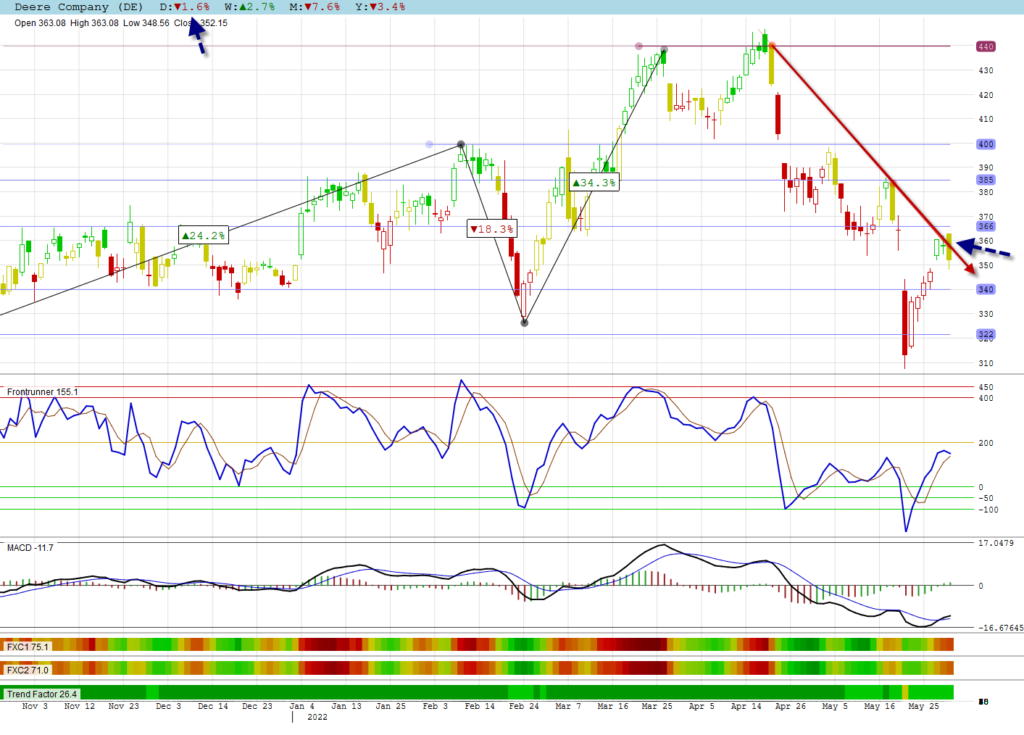Select the daily change D: 1.6% value
This screenshot has height=735, width=1024.
pos(185,7)
